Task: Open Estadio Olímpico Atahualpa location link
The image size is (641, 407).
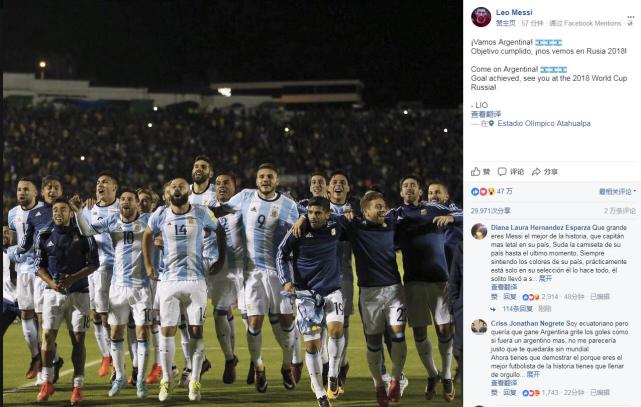Action: point(544,123)
